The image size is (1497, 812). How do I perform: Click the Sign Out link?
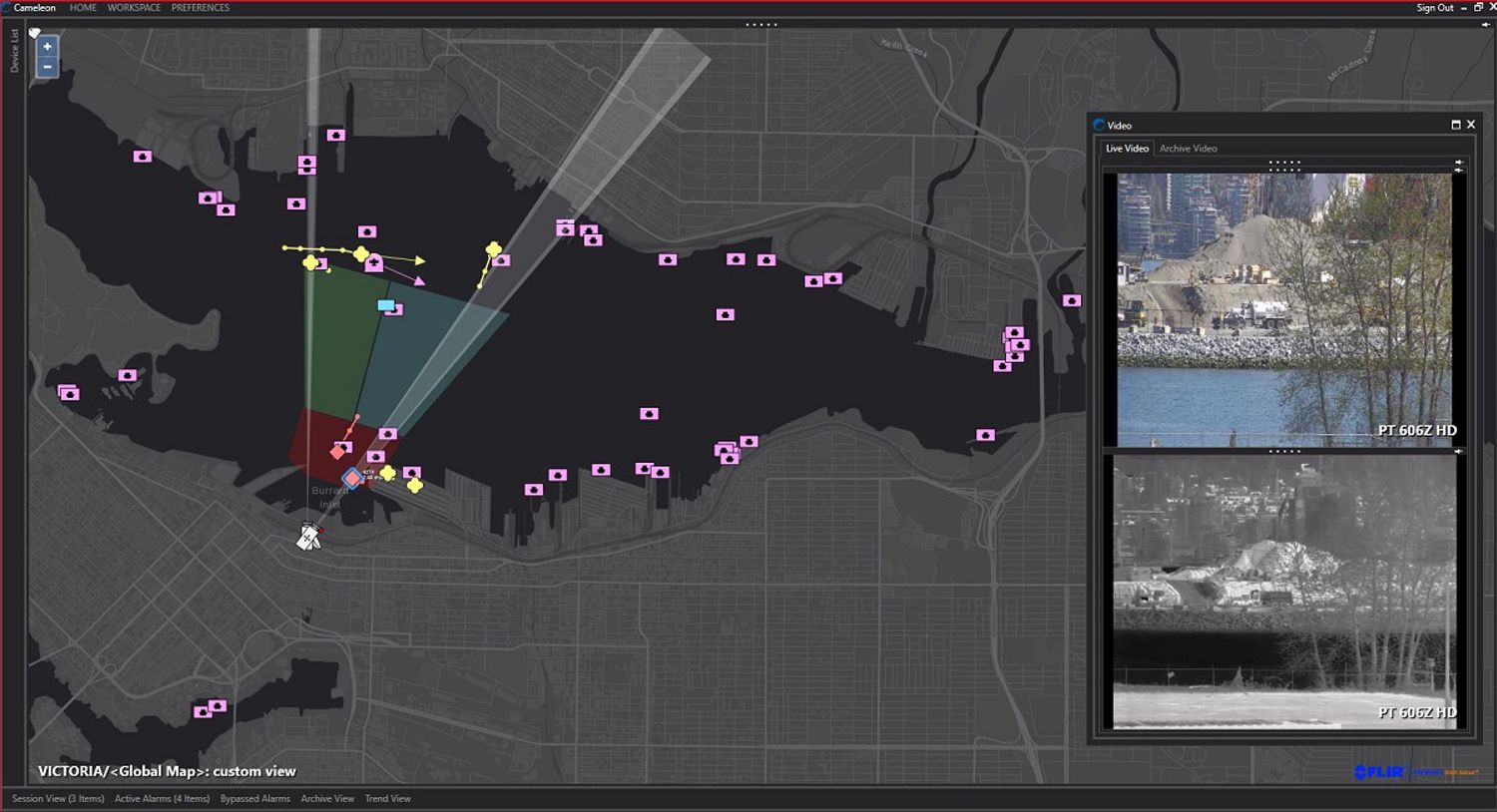tap(1434, 8)
